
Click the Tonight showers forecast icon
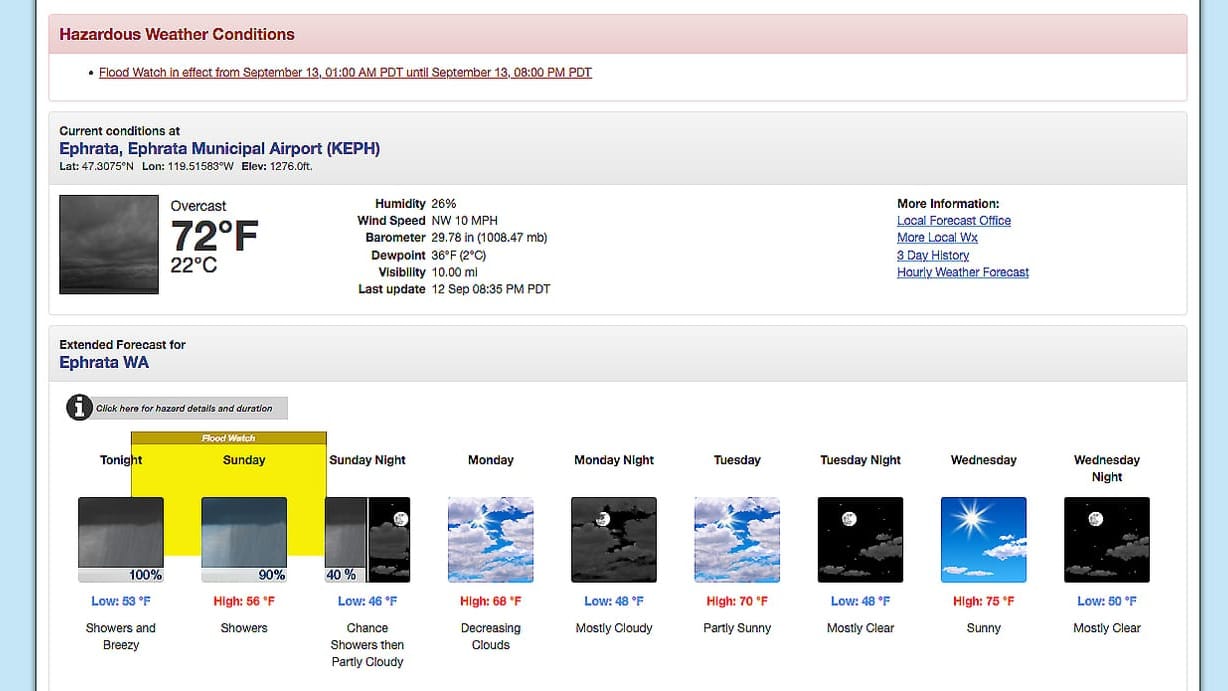[121, 540]
